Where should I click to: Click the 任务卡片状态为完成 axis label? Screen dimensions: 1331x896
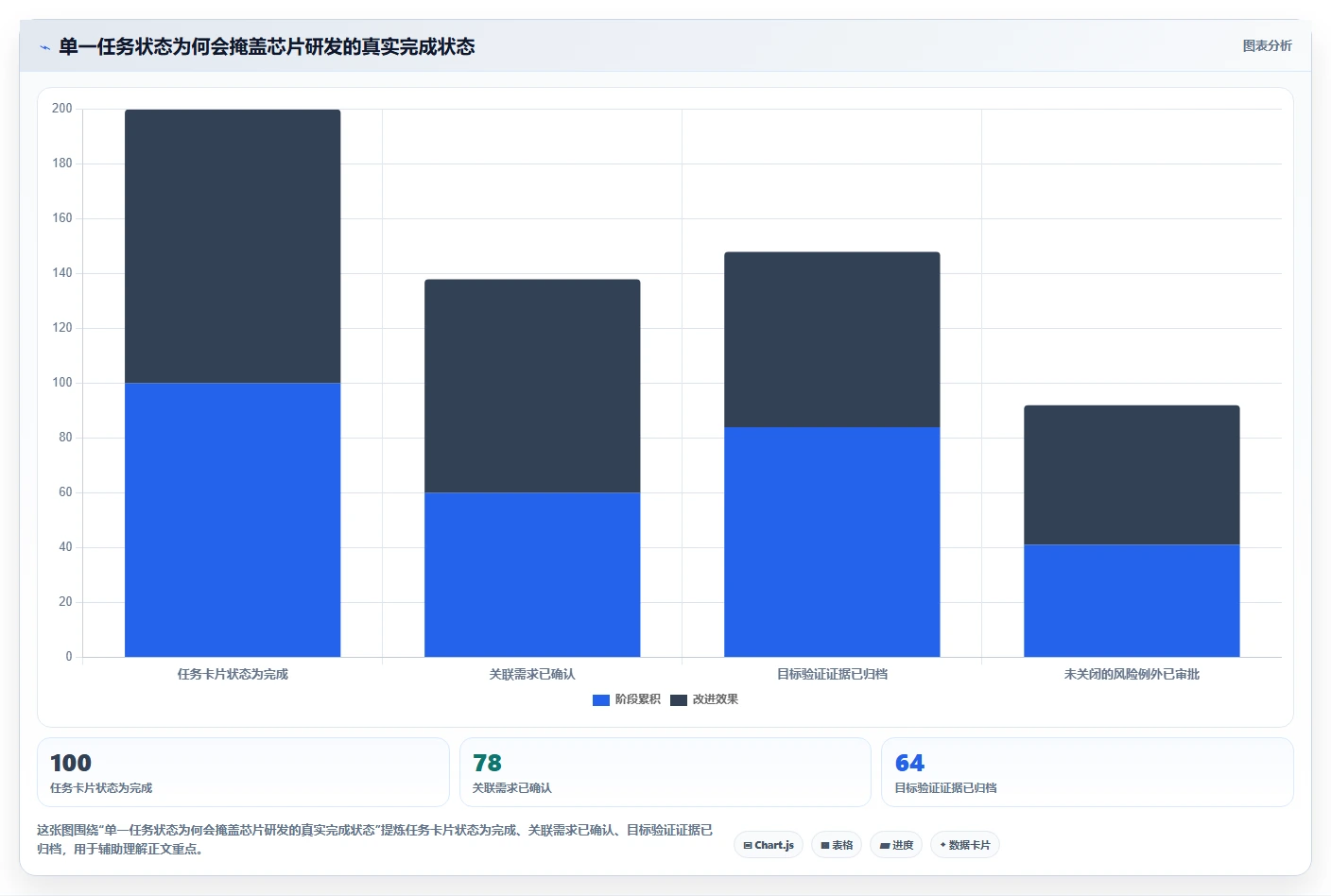point(233,674)
